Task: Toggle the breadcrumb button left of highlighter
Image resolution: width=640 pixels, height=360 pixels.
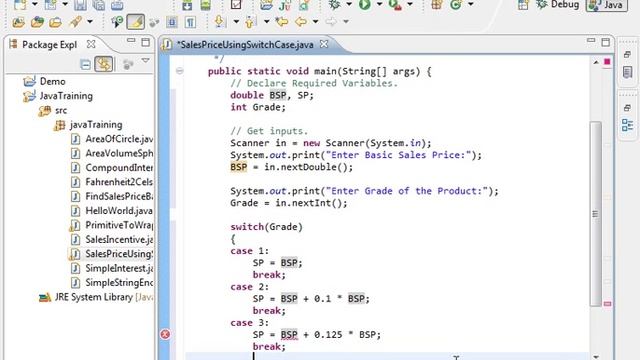Action: pos(117,22)
